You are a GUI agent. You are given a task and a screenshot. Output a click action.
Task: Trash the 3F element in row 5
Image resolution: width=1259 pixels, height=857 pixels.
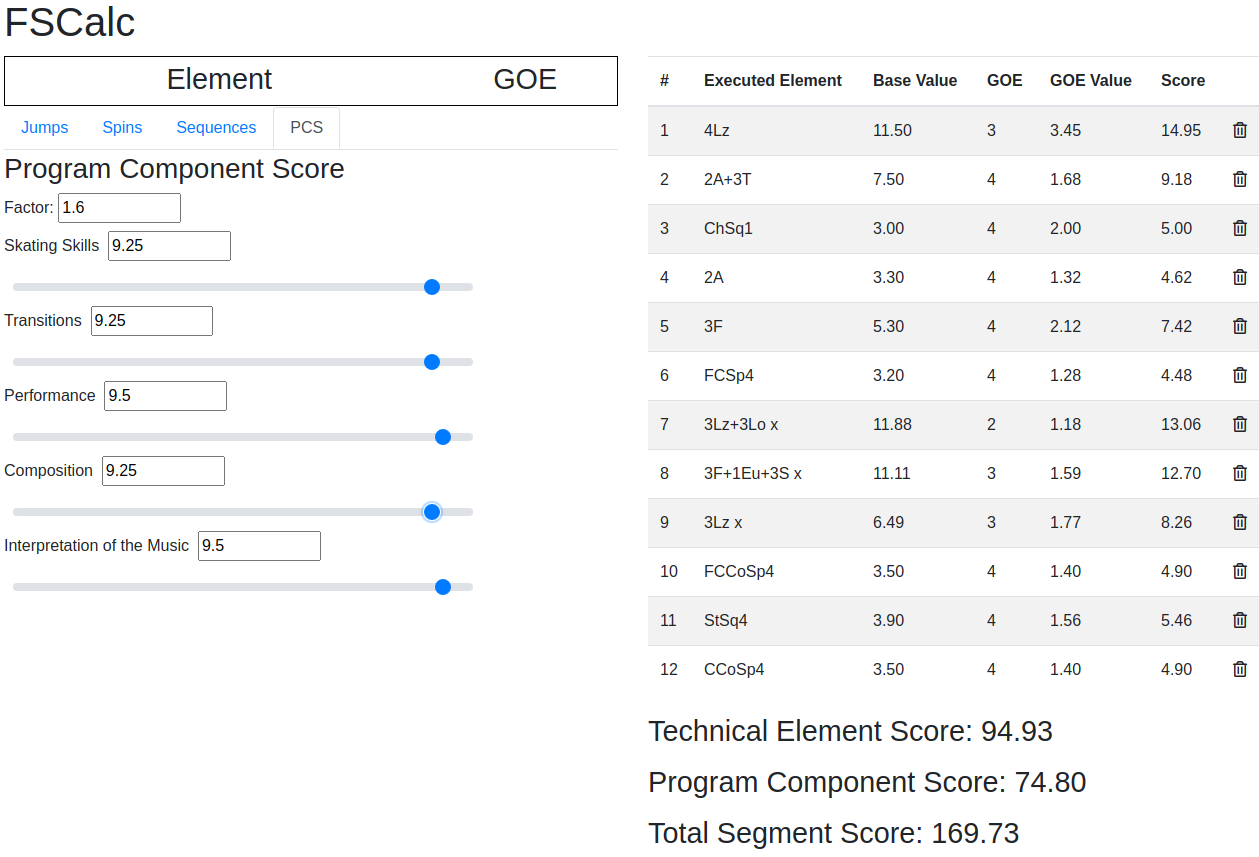(x=1240, y=326)
